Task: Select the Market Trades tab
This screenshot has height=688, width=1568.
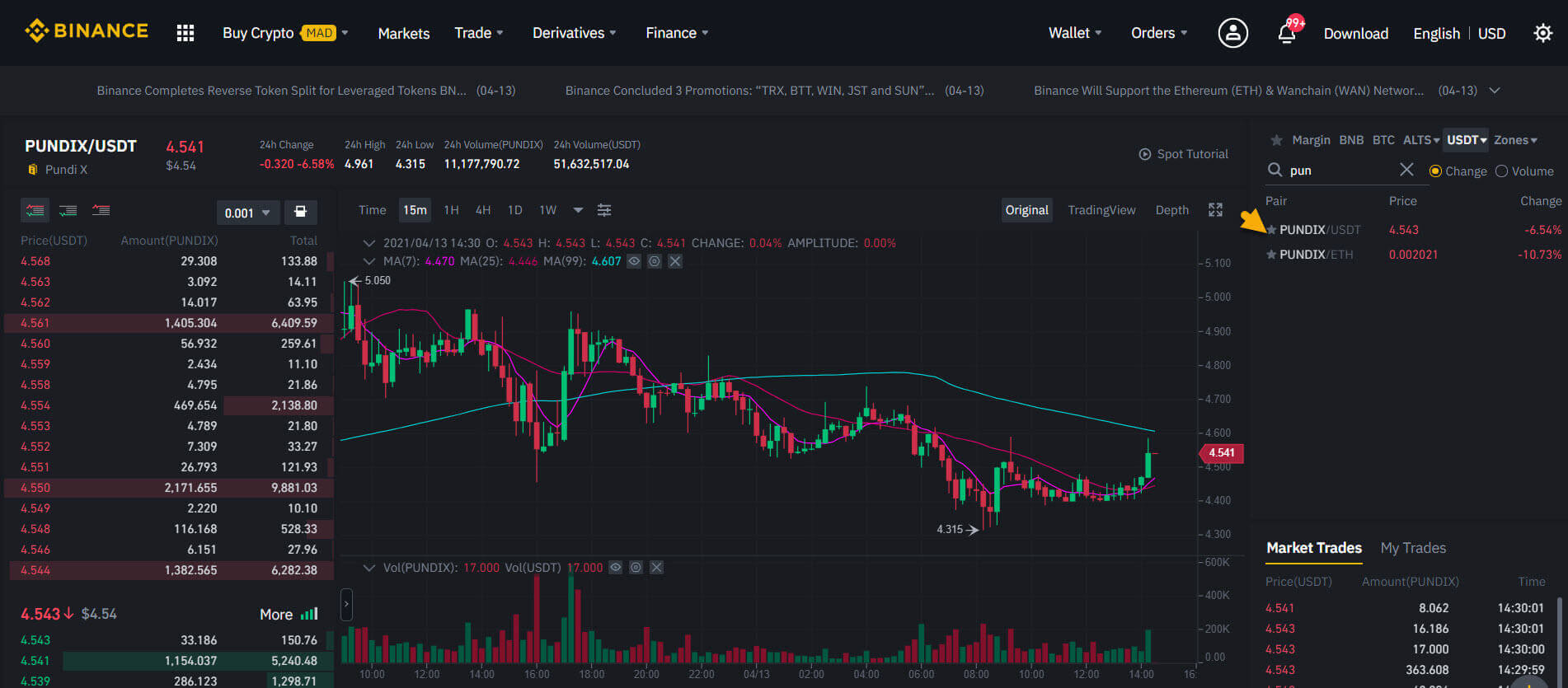Action: tap(1314, 548)
